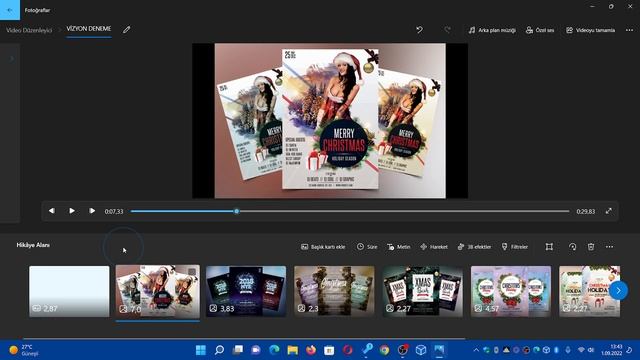Open the Filtreler filters tool
Viewport: 640px width, 360px height.
coord(514,247)
